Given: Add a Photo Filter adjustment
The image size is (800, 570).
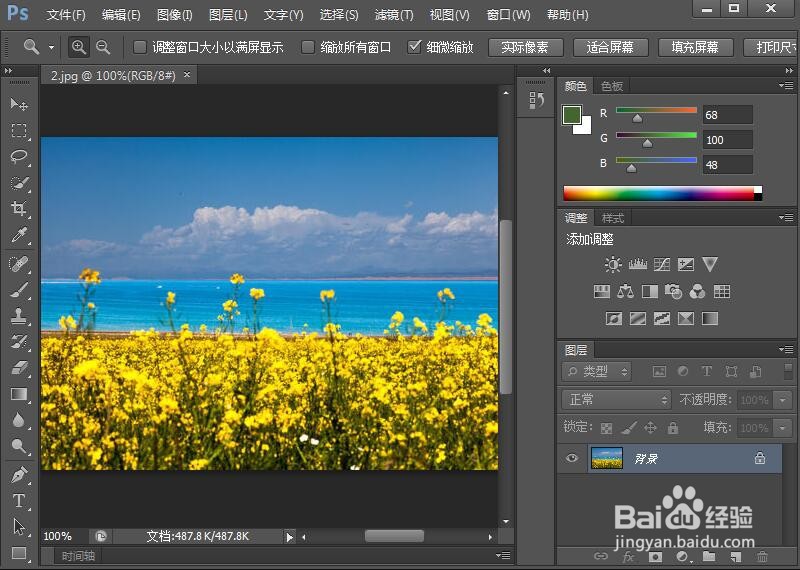Looking at the screenshot, I should click(673, 291).
